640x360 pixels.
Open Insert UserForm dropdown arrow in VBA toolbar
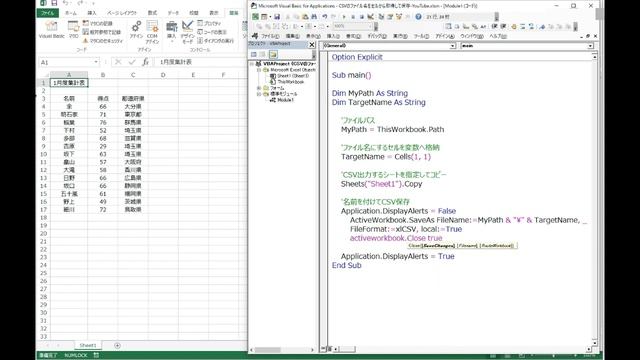pos(270,17)
